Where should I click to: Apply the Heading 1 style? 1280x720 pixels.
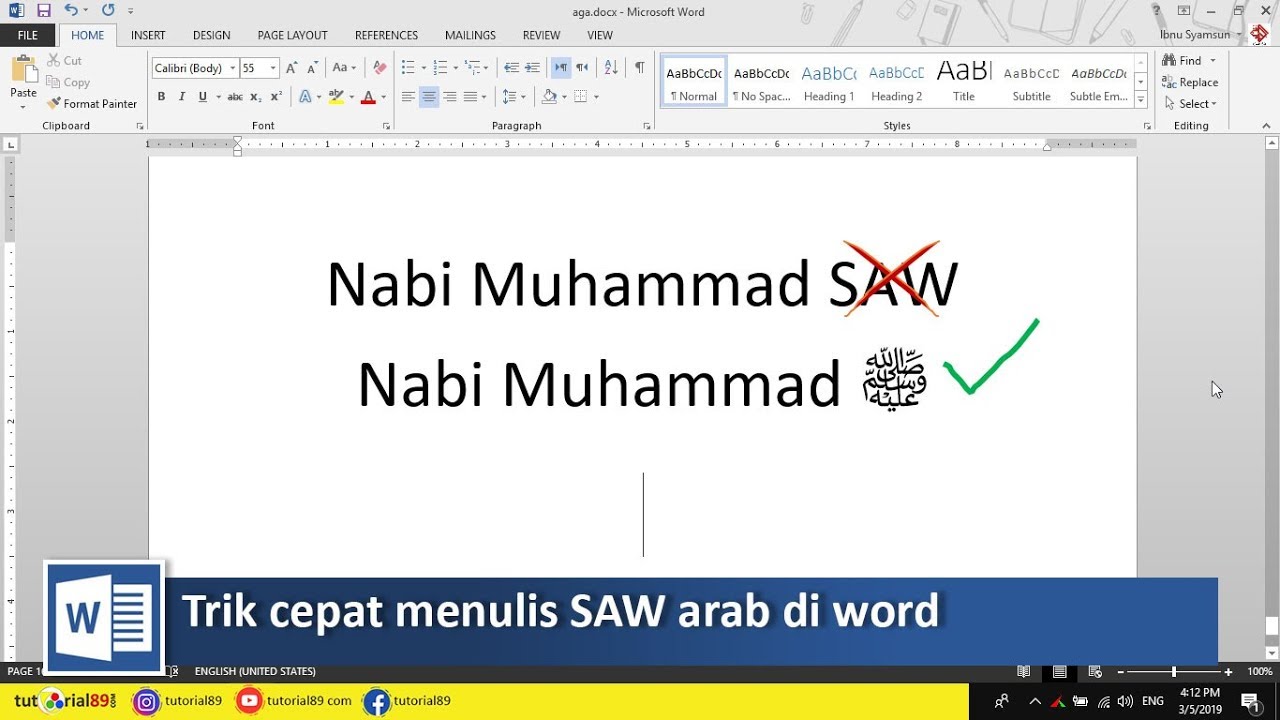829,81
